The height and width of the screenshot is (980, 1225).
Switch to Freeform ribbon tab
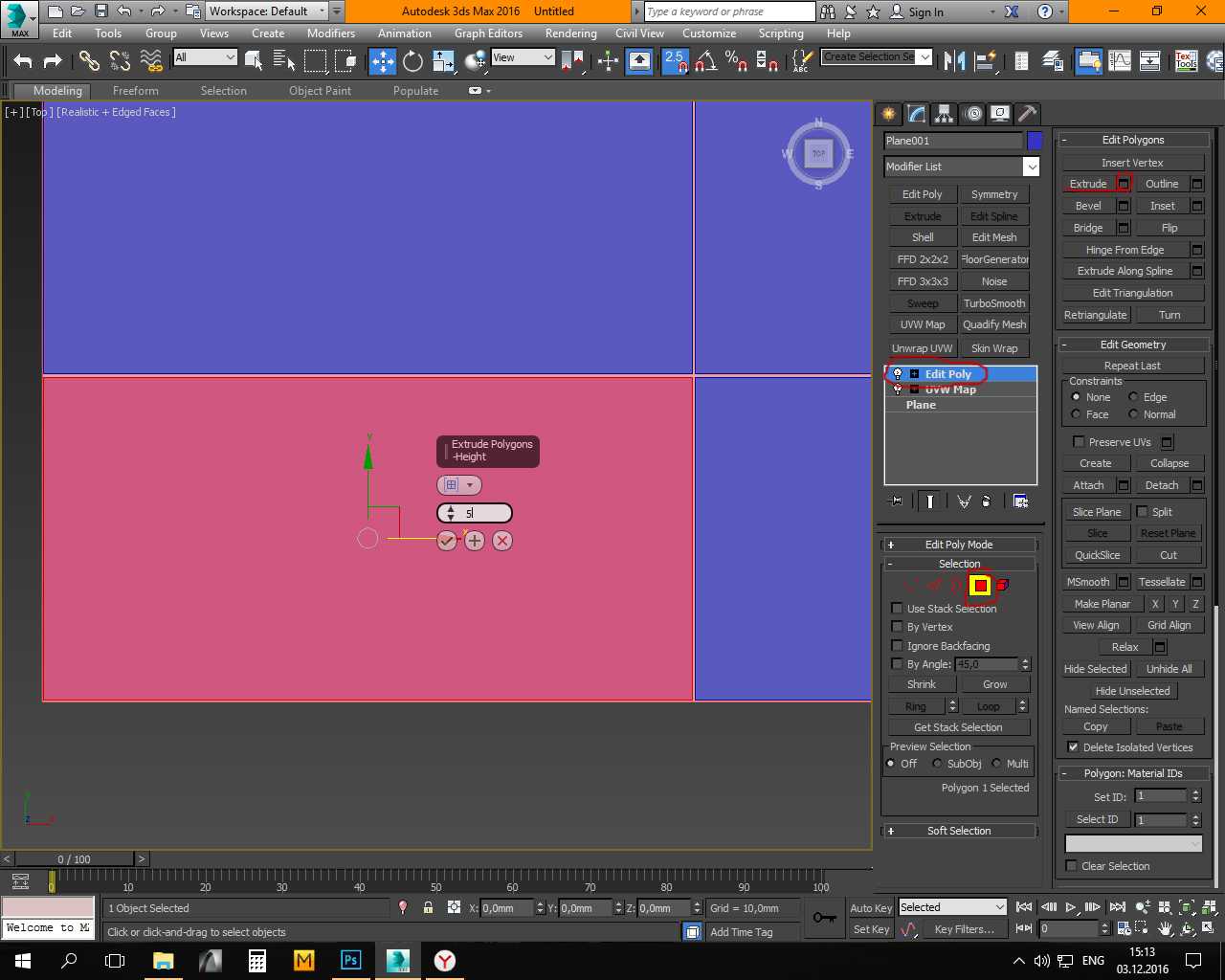136,91
